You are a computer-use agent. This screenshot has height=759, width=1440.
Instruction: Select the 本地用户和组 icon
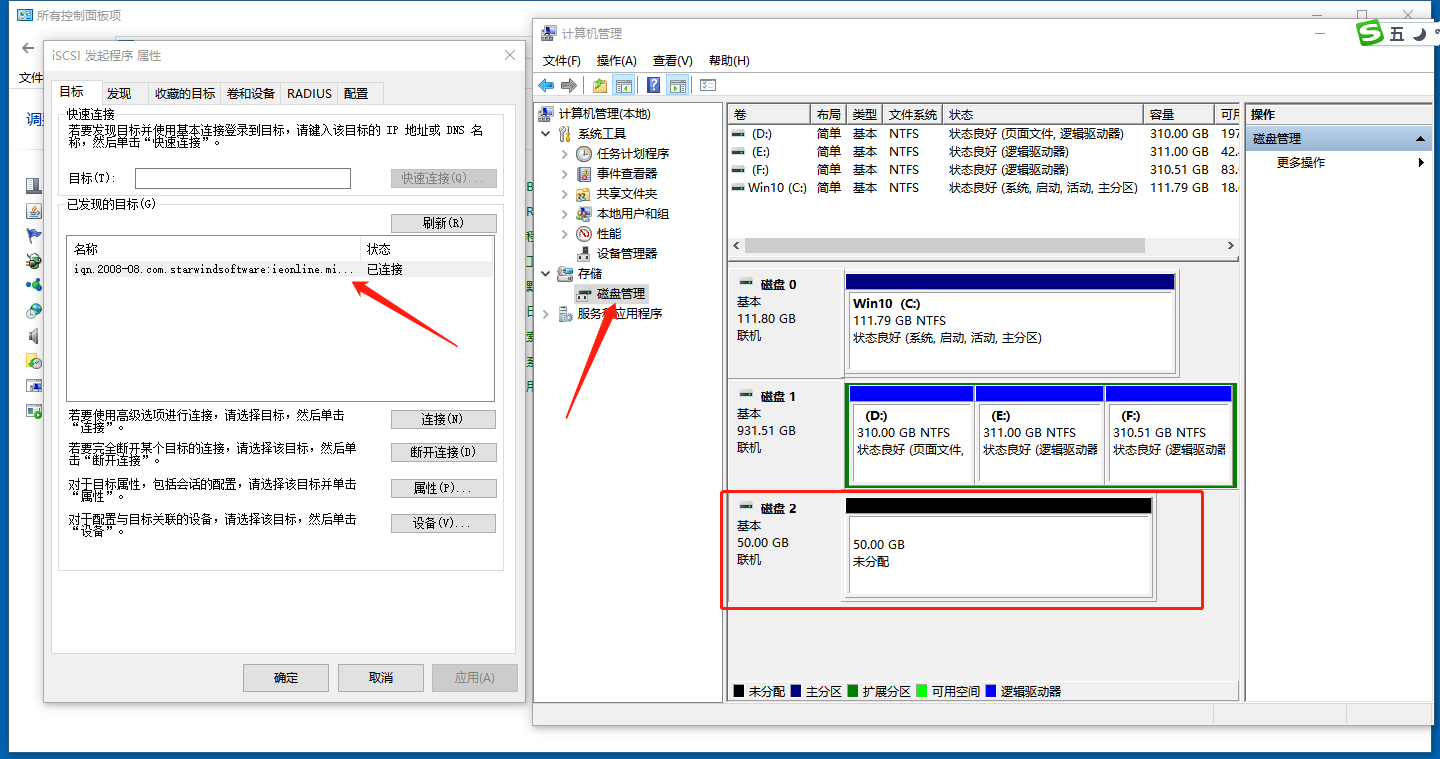click(x=584, y=213)
